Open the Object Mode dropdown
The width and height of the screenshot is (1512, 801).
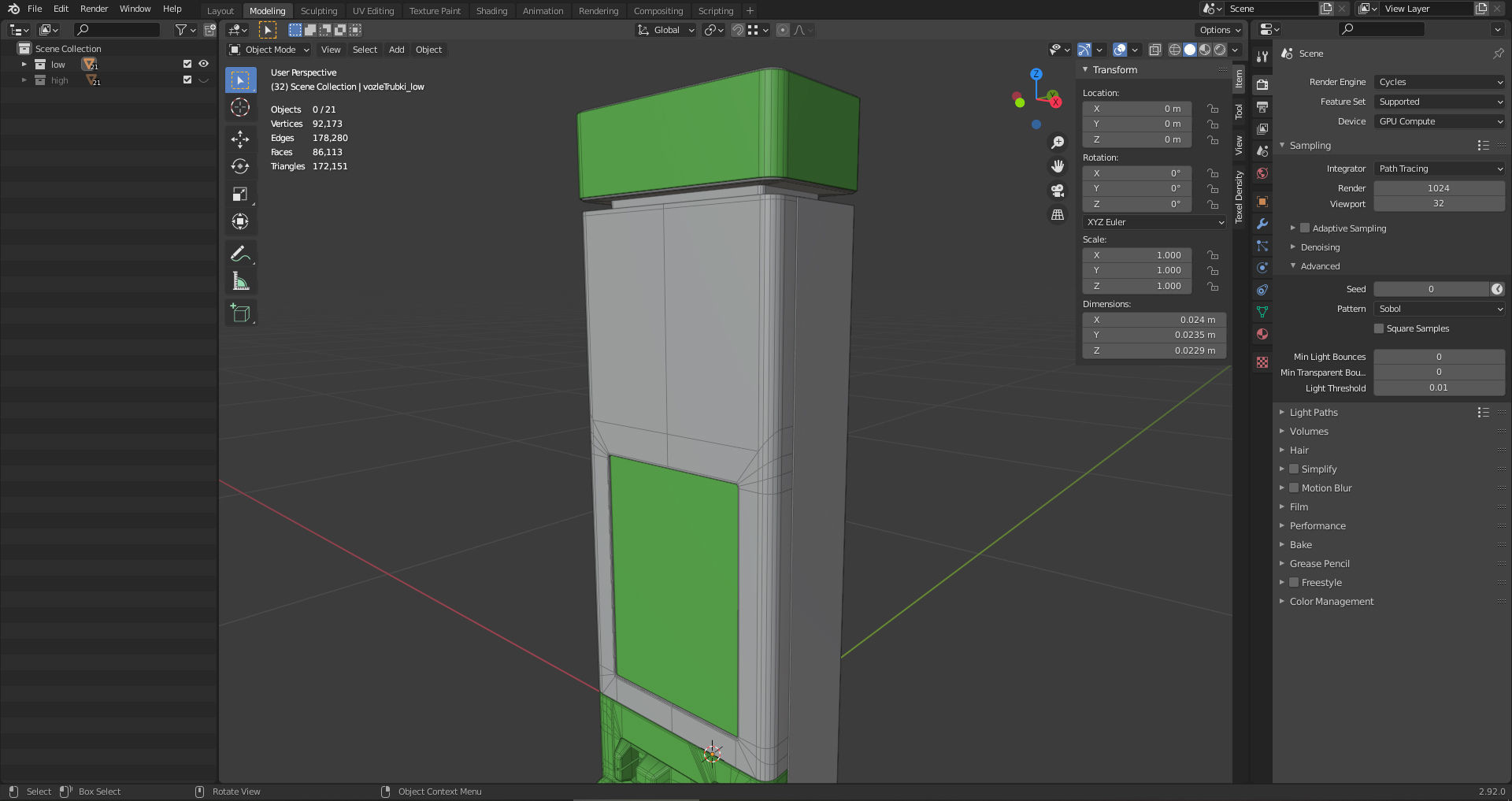coord(269,50)
